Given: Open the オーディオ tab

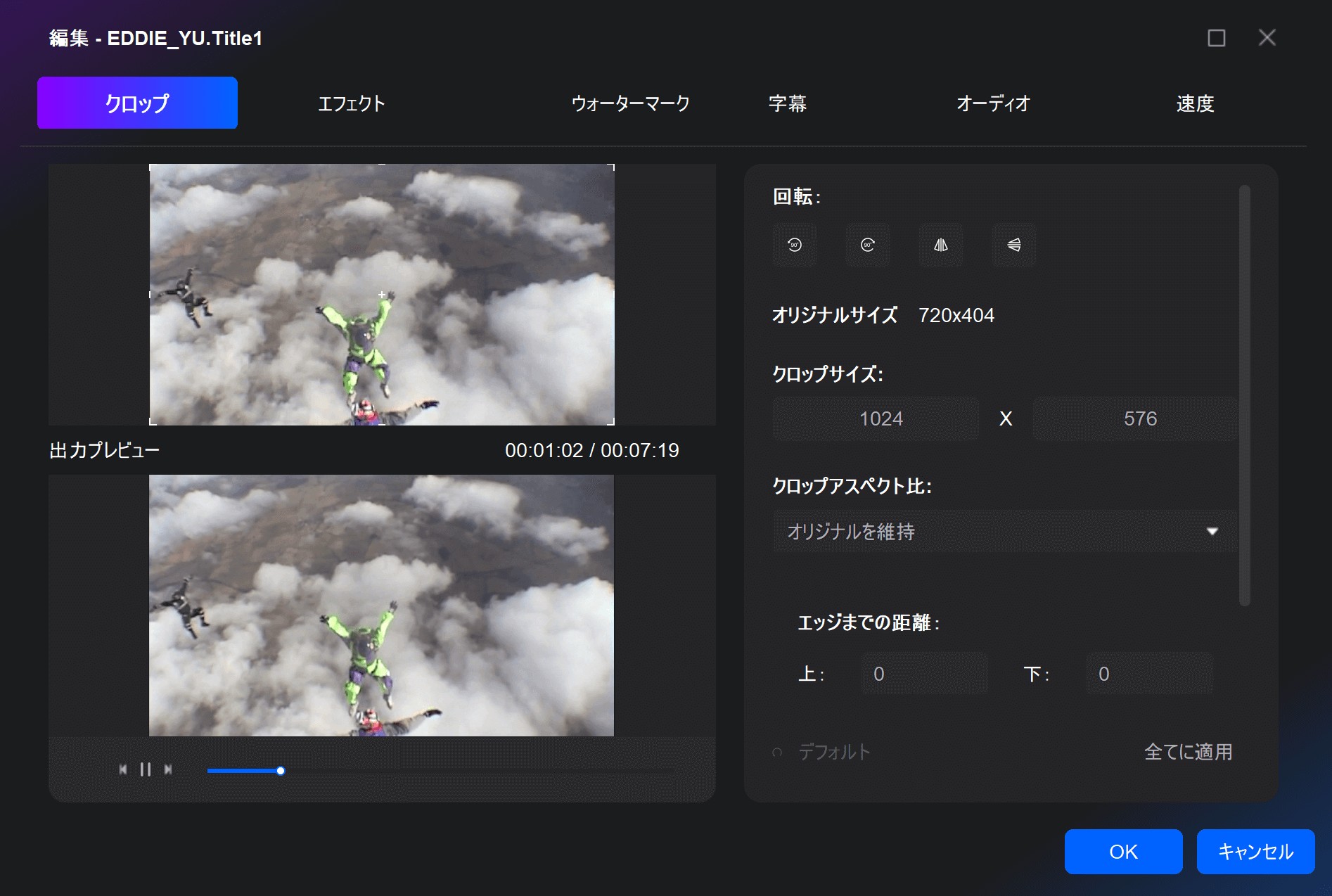Looking at the screenshot, I should tap(993, 103).
